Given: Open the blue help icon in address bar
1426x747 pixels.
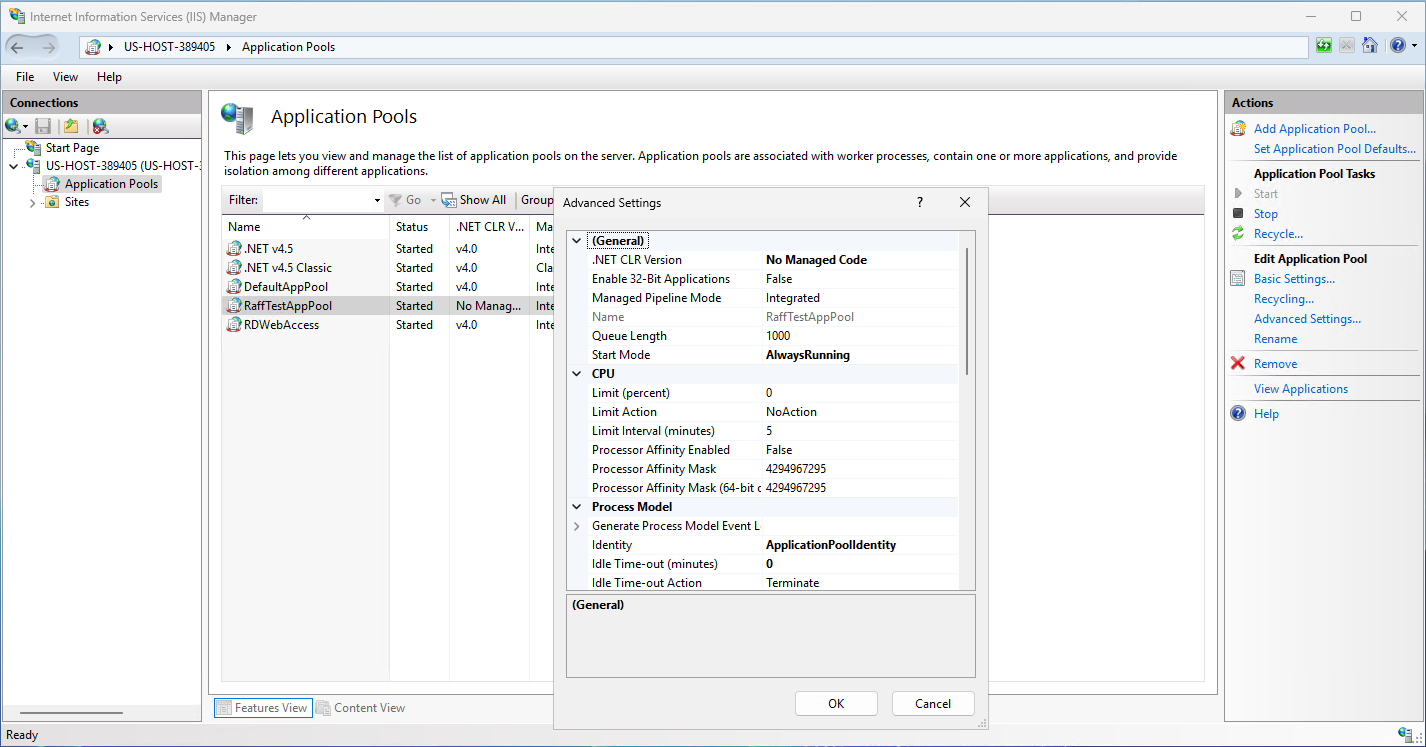Looking at the screenshot, I should [1396, 46].
